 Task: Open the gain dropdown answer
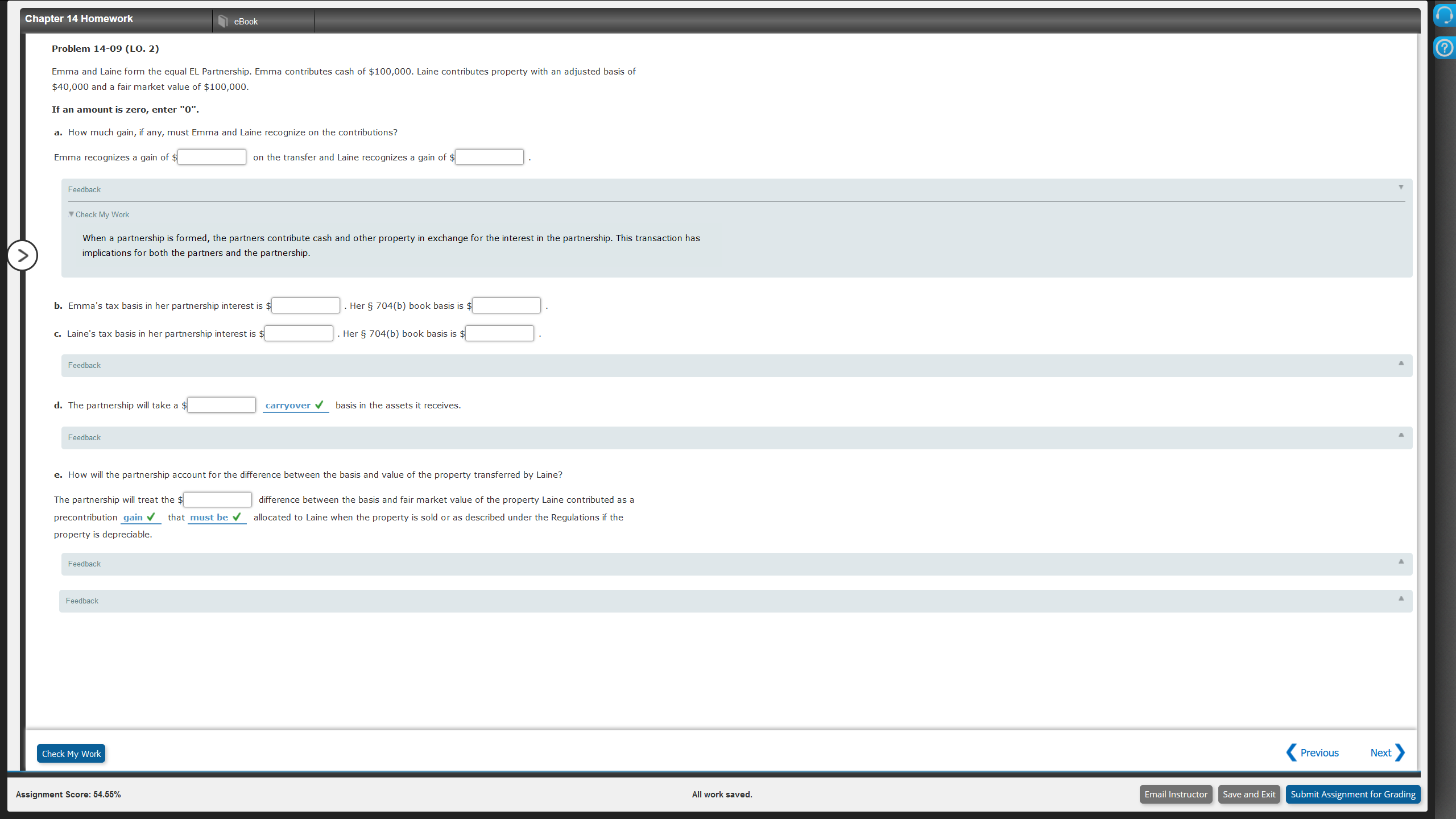[133, 518]
